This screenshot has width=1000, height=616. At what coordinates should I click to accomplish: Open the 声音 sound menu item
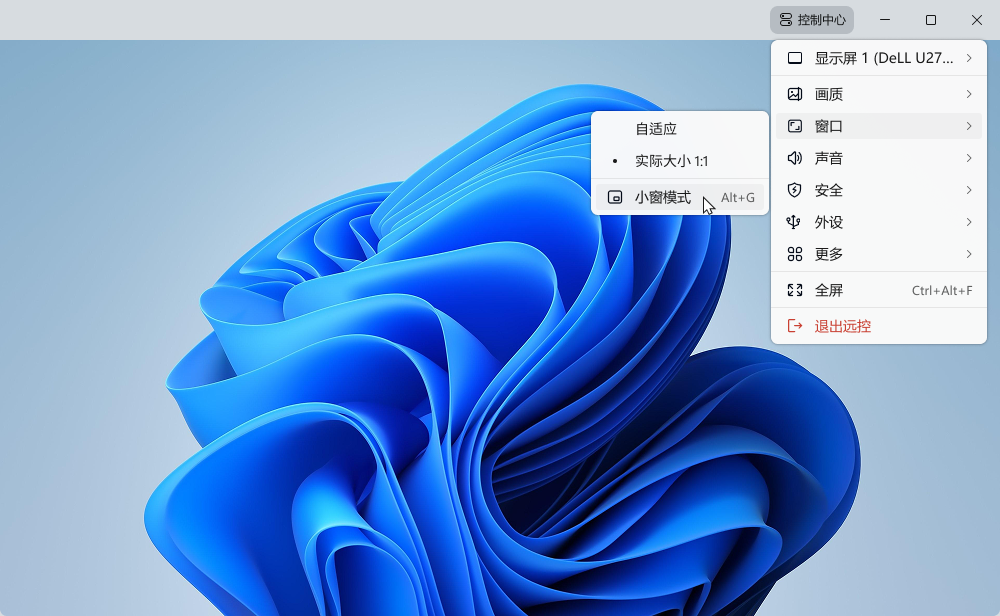[x=879, y=158]
